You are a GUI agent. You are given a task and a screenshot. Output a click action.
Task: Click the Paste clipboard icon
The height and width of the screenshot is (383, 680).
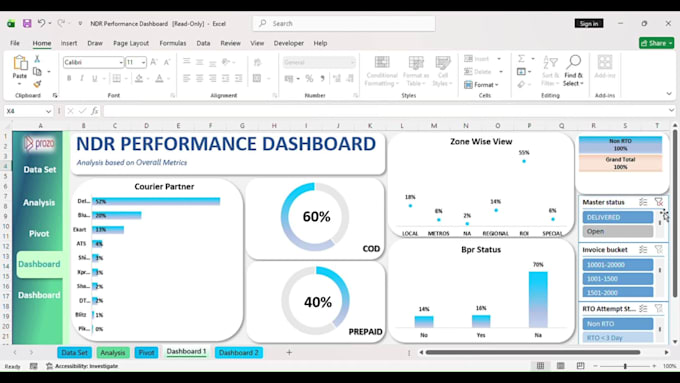[x=20, y=63]
